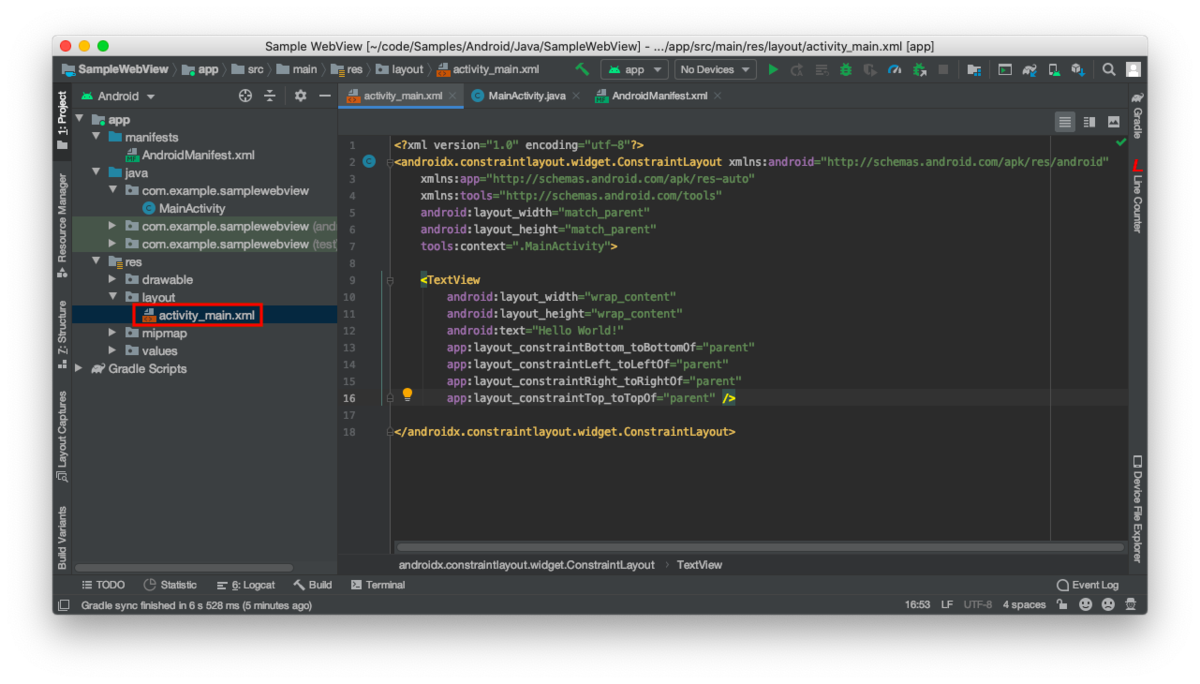
Task: Click Run with Coverage icon
Action: pyautogui.click(x=870, y=70)
